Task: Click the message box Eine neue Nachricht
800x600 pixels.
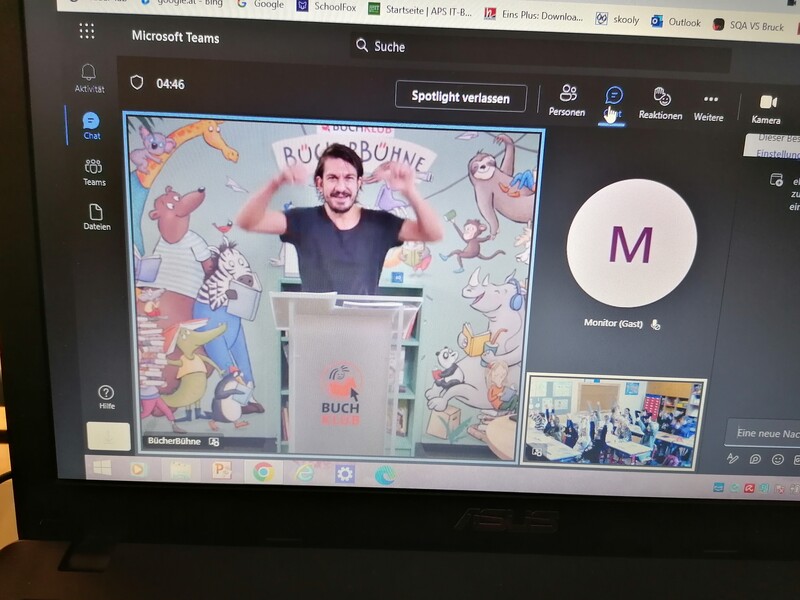Action: pyautogui.click(x=763, y=433)
